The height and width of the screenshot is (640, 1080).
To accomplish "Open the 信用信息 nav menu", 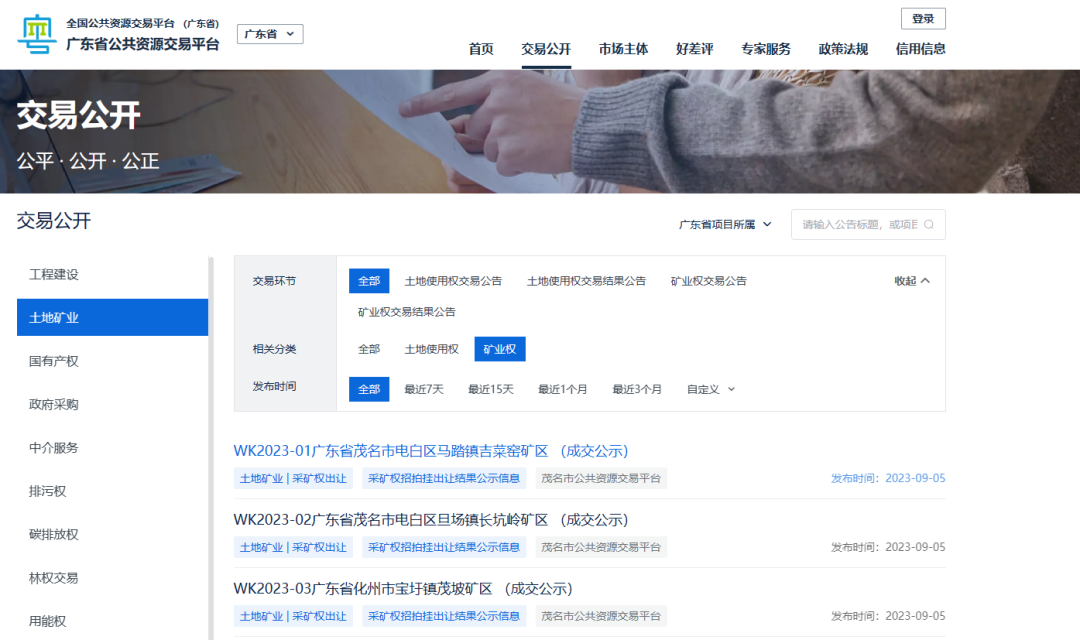I will tap(920, 49).
